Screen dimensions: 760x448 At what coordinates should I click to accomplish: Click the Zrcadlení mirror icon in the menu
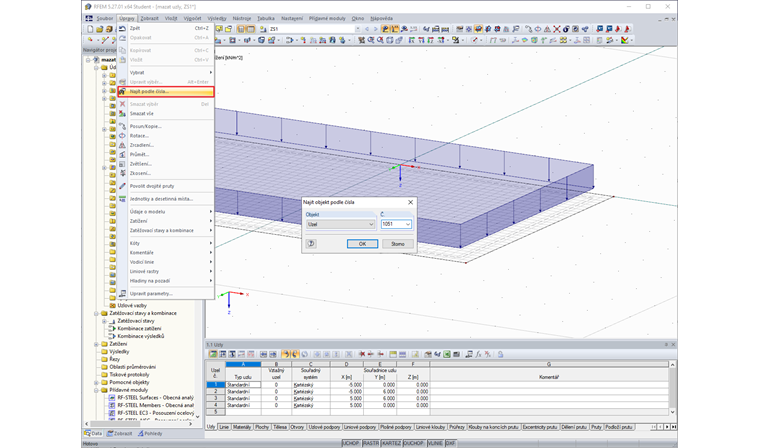[122, 145]
